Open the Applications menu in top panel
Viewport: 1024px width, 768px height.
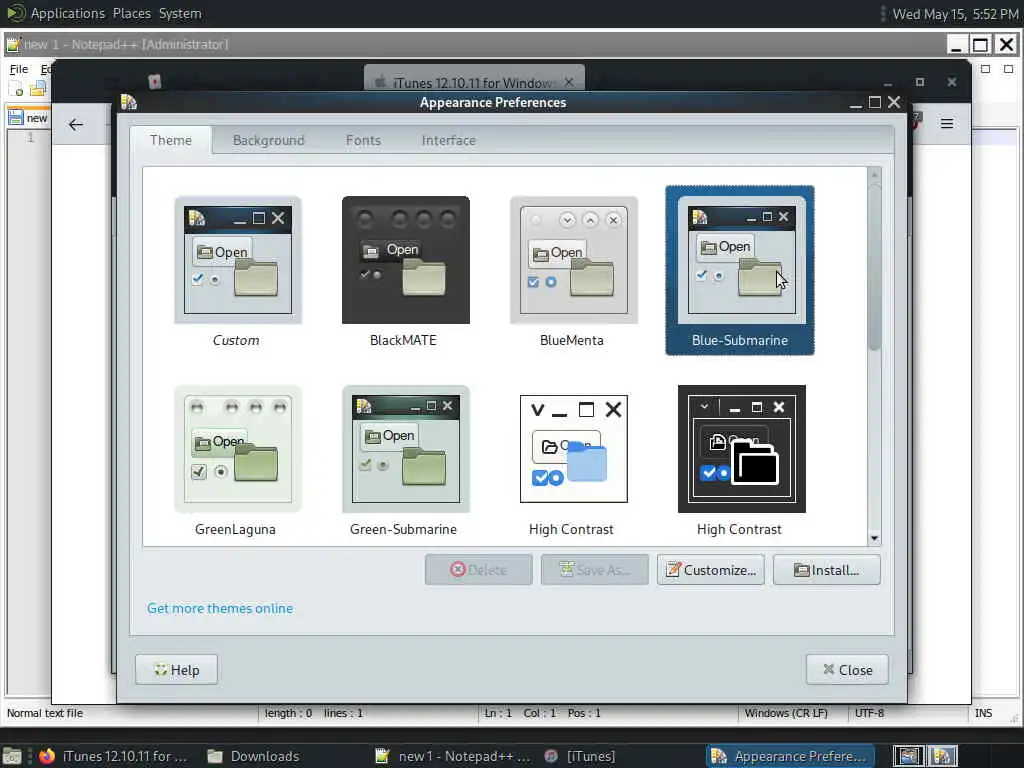(x=67, y=13)
